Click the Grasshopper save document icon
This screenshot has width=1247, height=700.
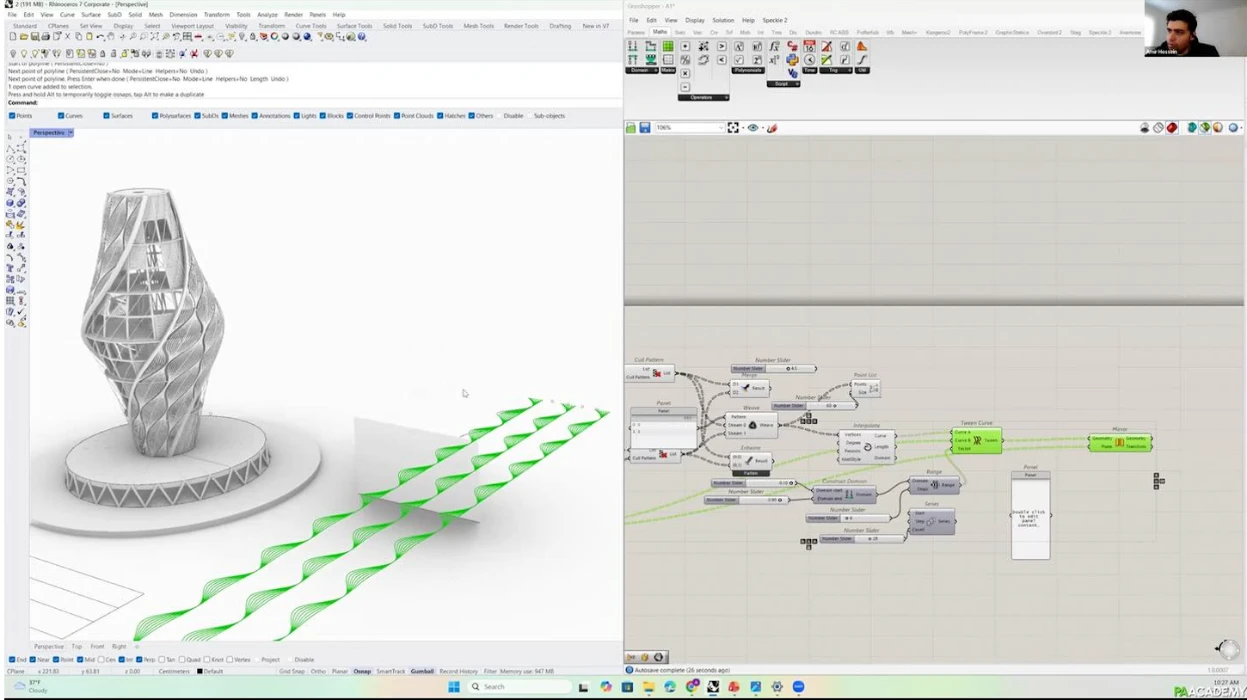[x=645, y=128]
